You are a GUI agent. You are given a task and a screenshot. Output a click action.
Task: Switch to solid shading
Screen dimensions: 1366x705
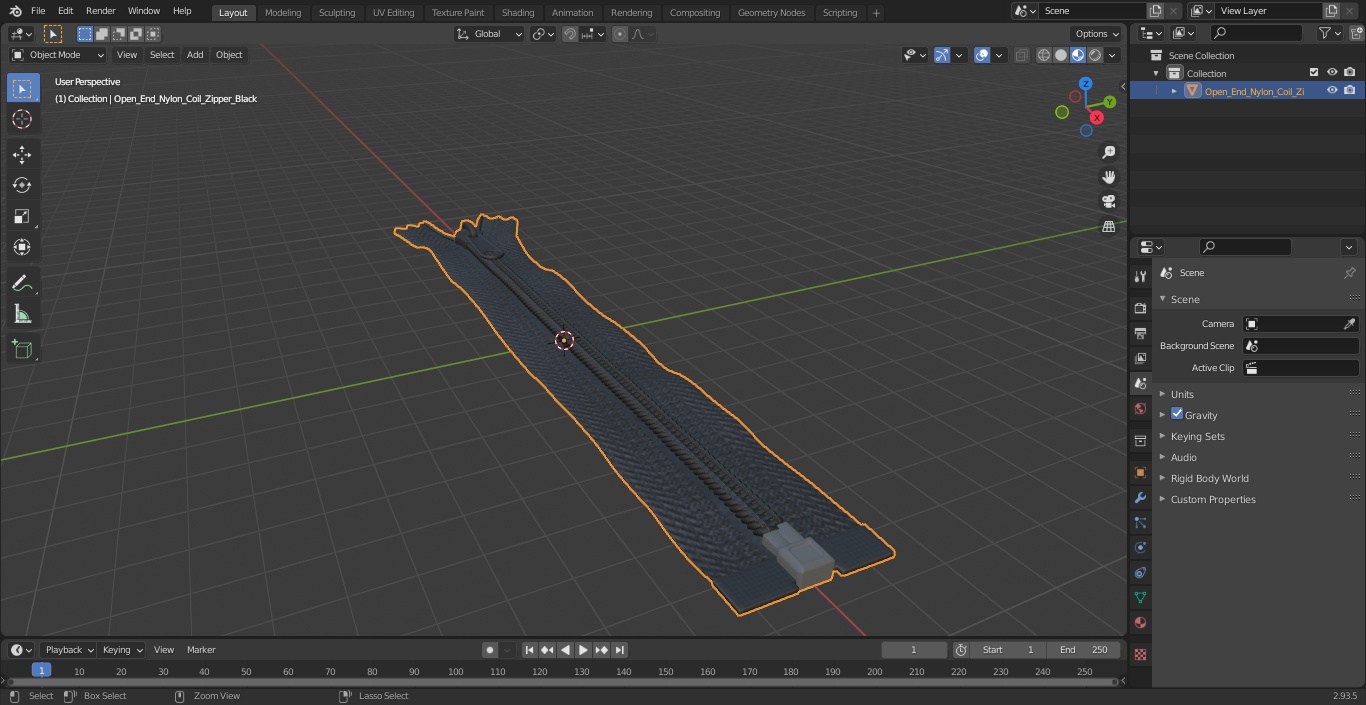click(1061, 55)
